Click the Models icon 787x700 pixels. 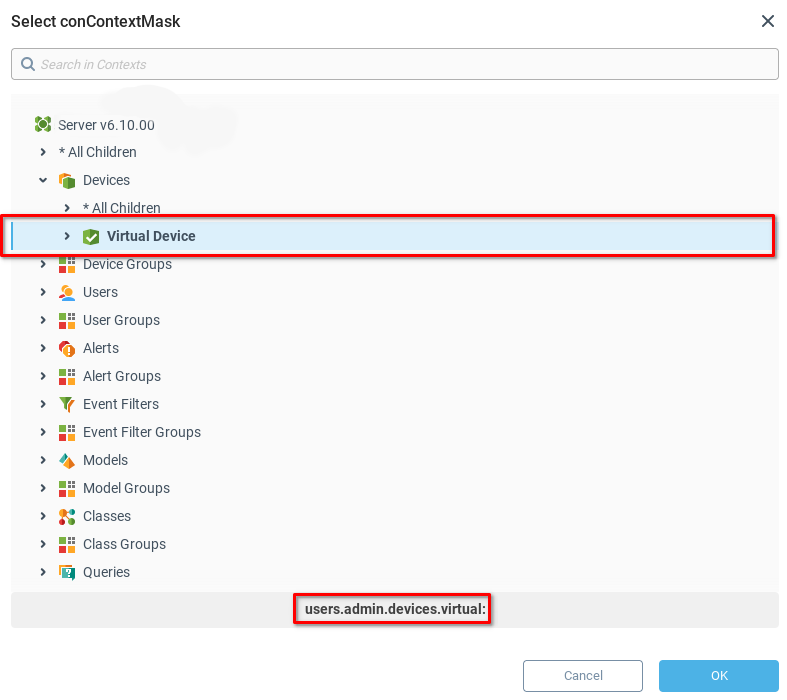(x=67, y=460)
